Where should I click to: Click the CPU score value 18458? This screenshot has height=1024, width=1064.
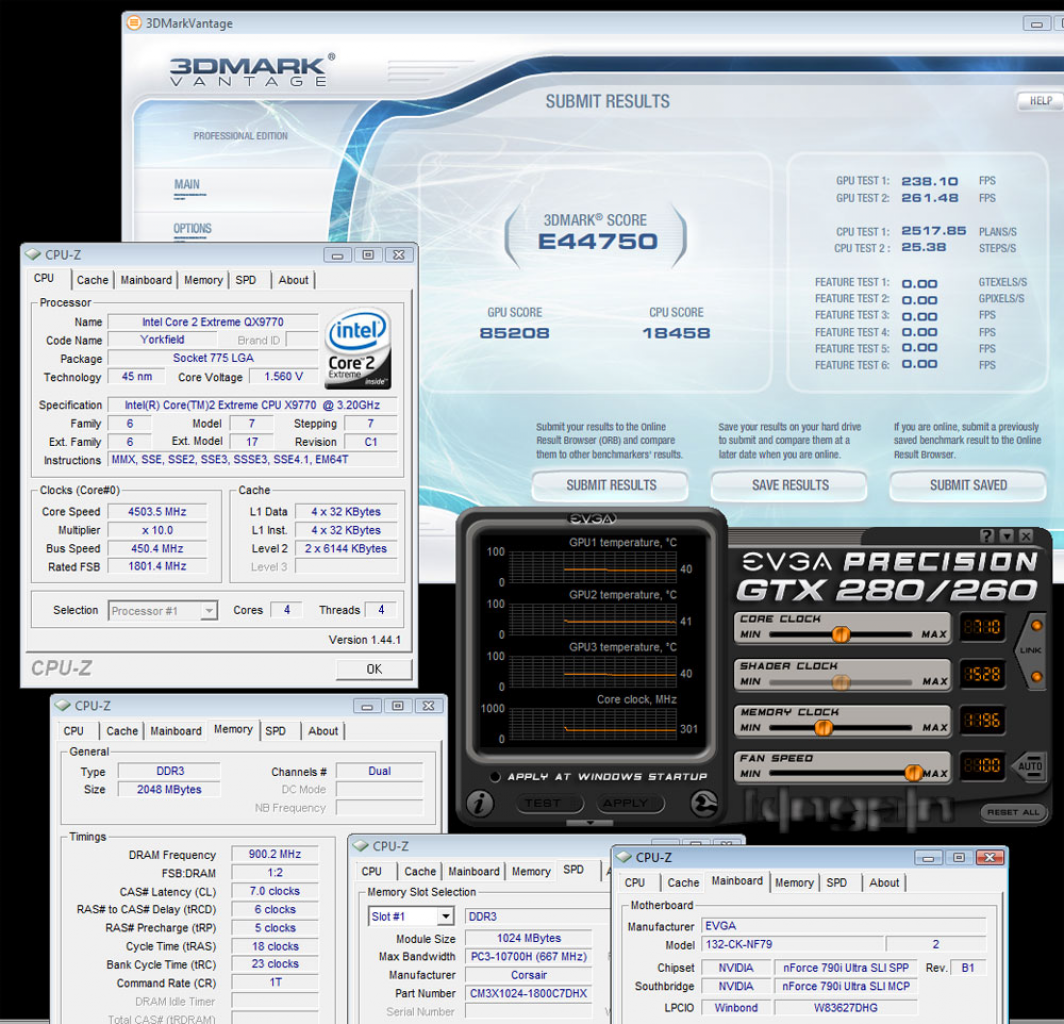[676, 333]
